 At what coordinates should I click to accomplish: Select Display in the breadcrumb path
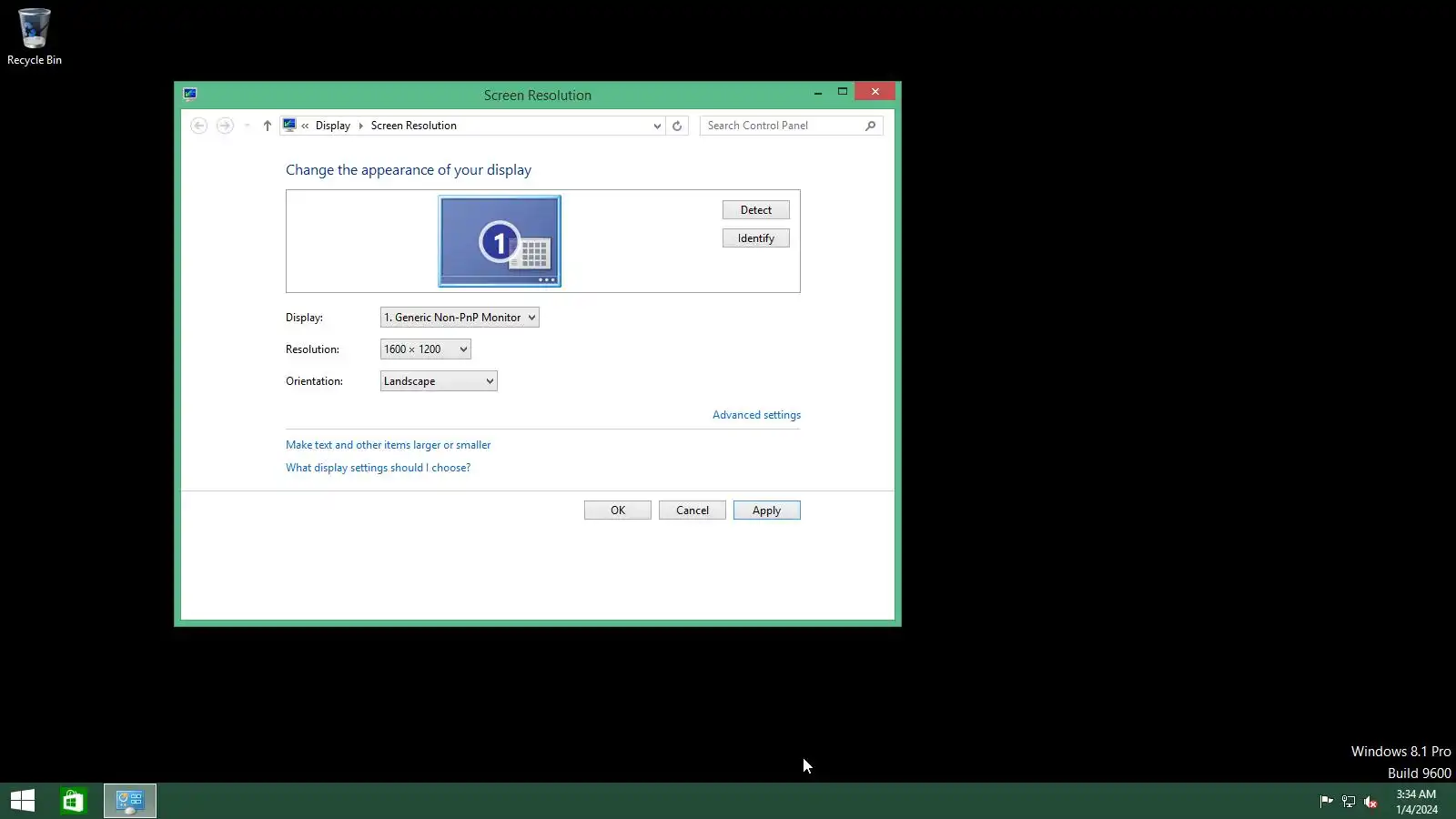point(333,126)
